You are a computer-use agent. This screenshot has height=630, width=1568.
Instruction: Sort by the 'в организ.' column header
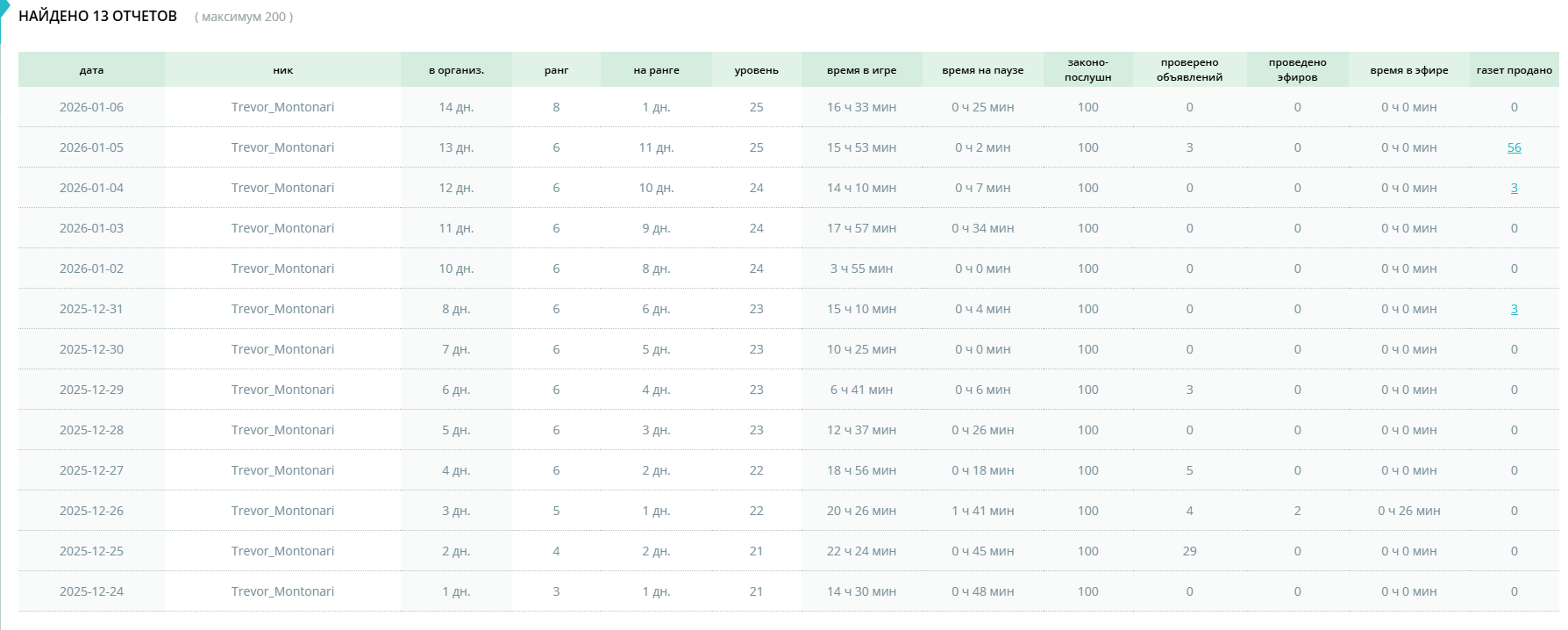[x=456, y=70]
